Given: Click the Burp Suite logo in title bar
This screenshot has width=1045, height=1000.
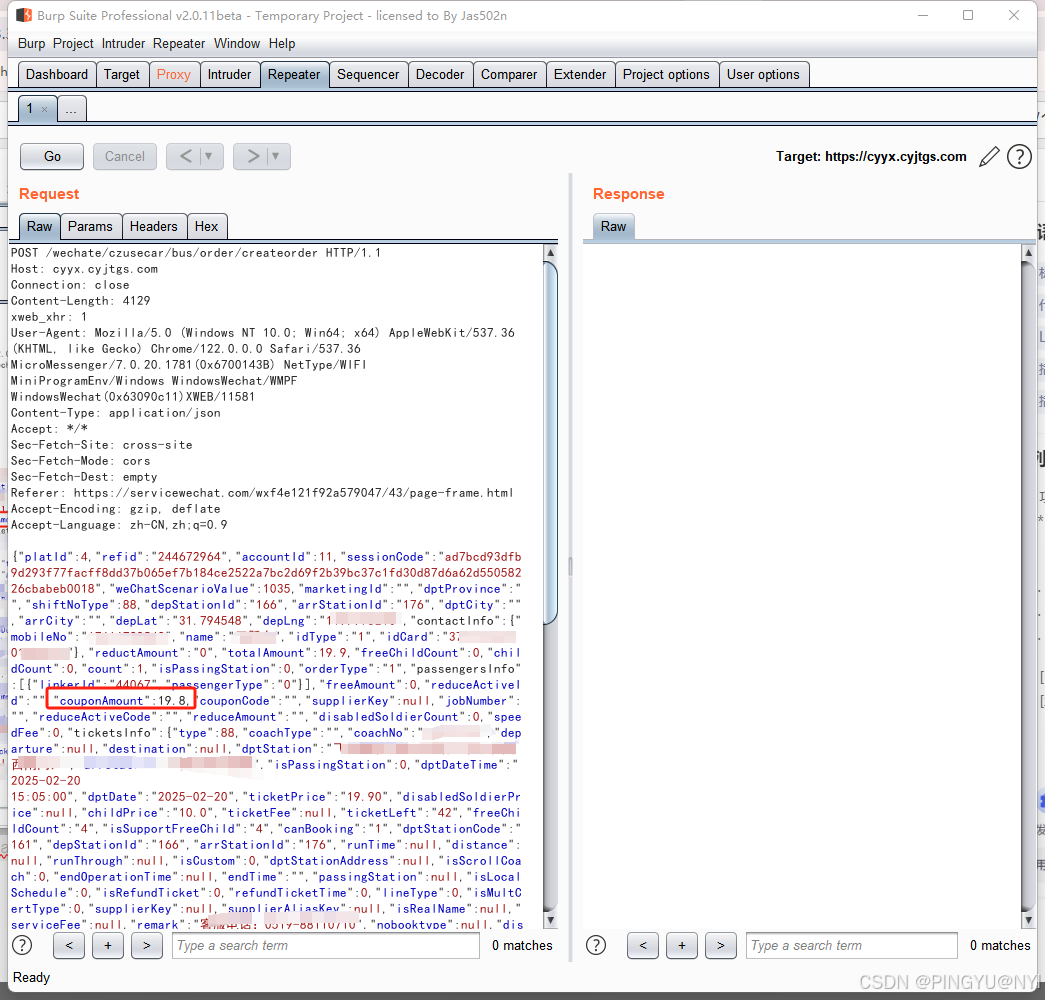Looking at the screenshot, I should 24,15.
